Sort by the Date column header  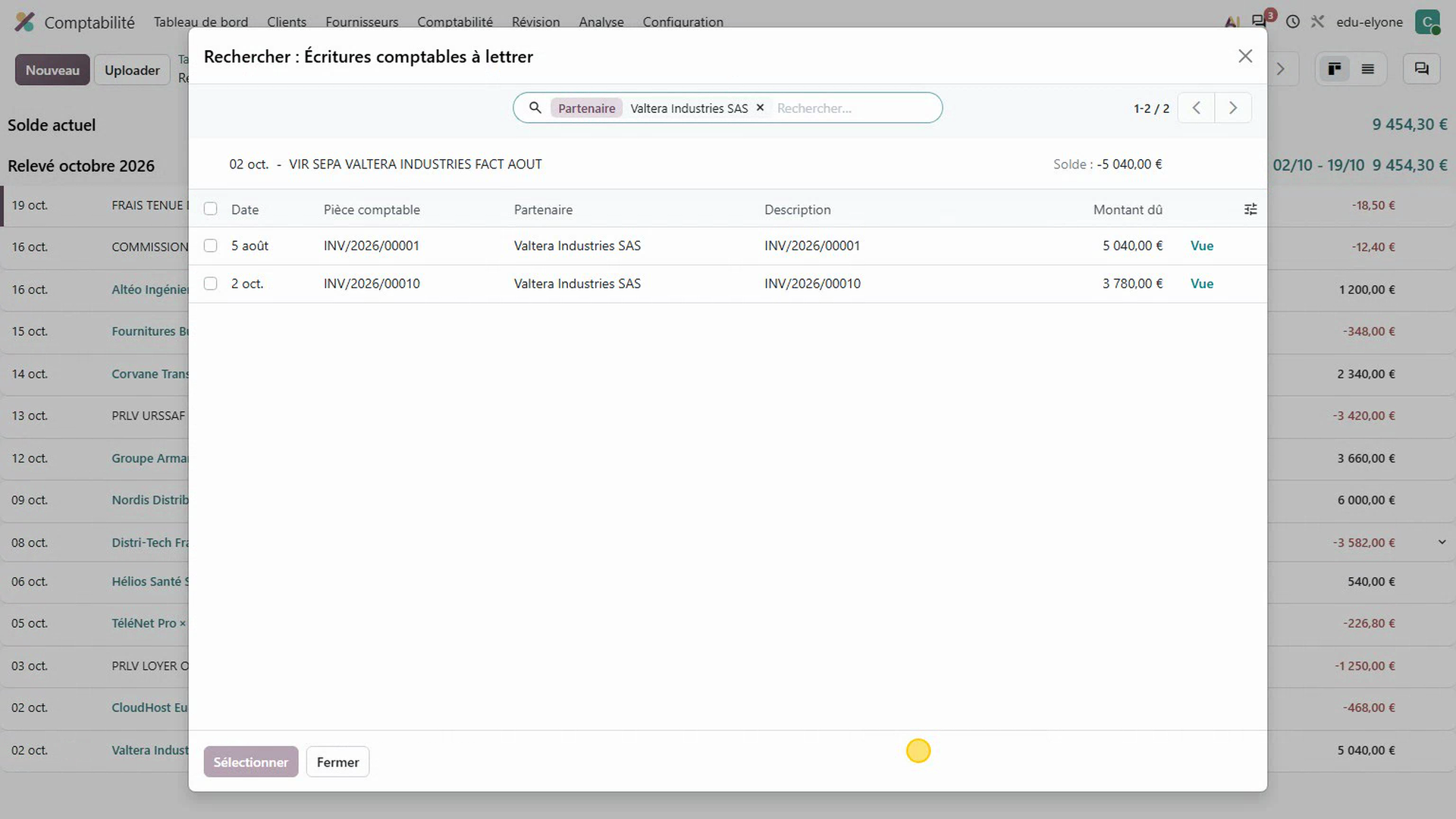point(245,209)
